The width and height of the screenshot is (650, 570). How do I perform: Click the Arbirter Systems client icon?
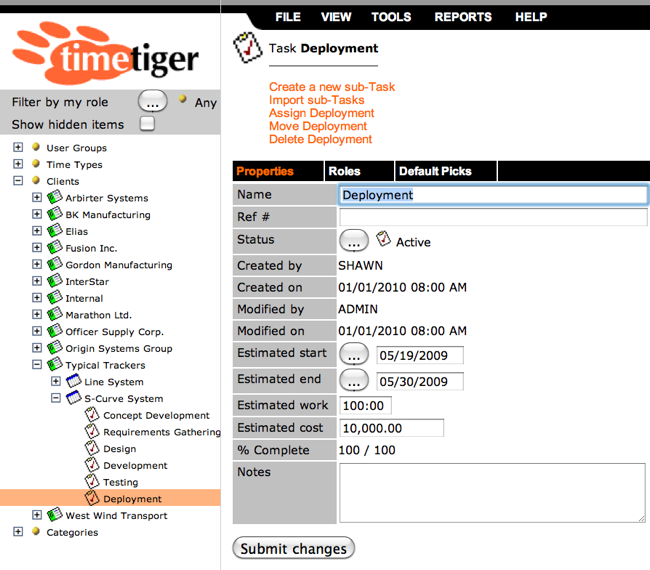click(x=55, y=197)
